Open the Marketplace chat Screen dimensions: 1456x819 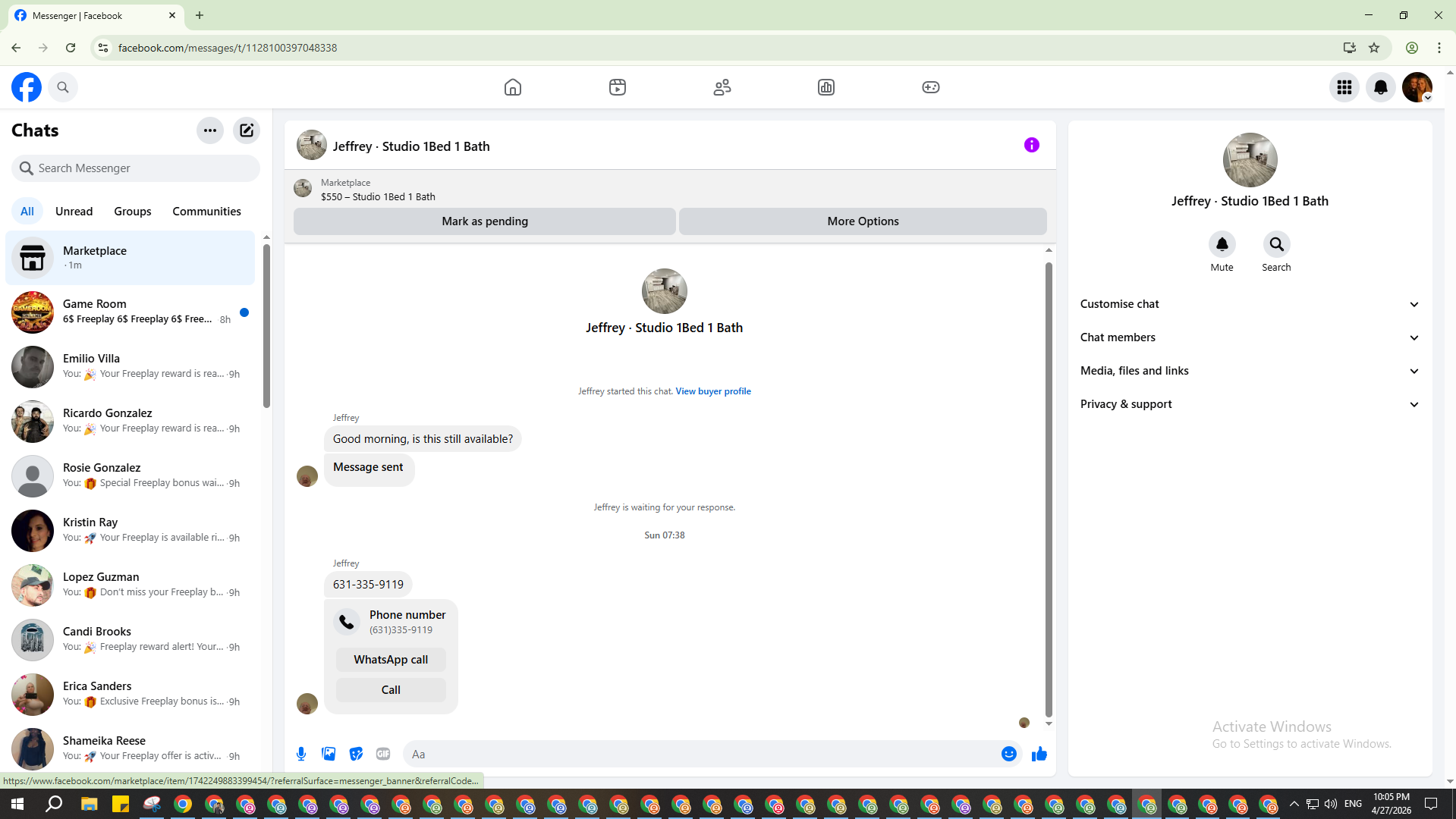131,258
